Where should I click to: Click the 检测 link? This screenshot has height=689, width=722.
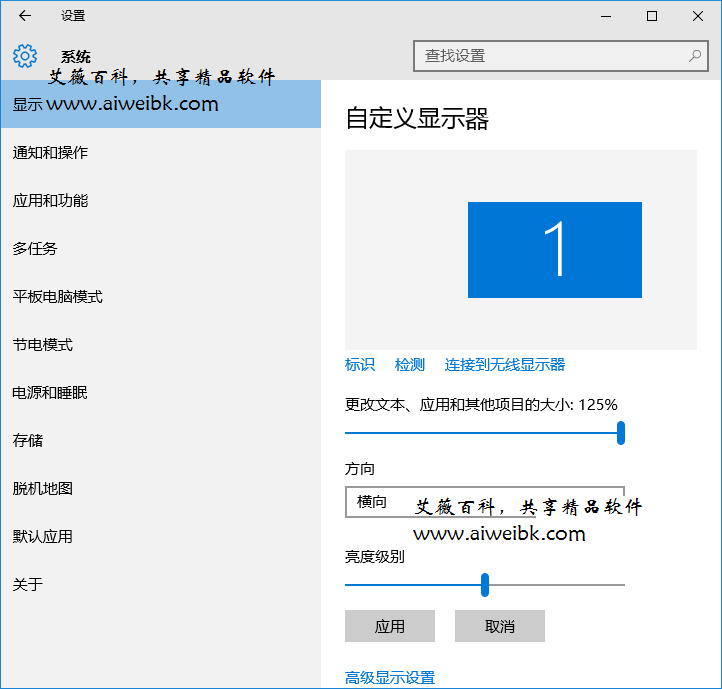click(409, 365)
